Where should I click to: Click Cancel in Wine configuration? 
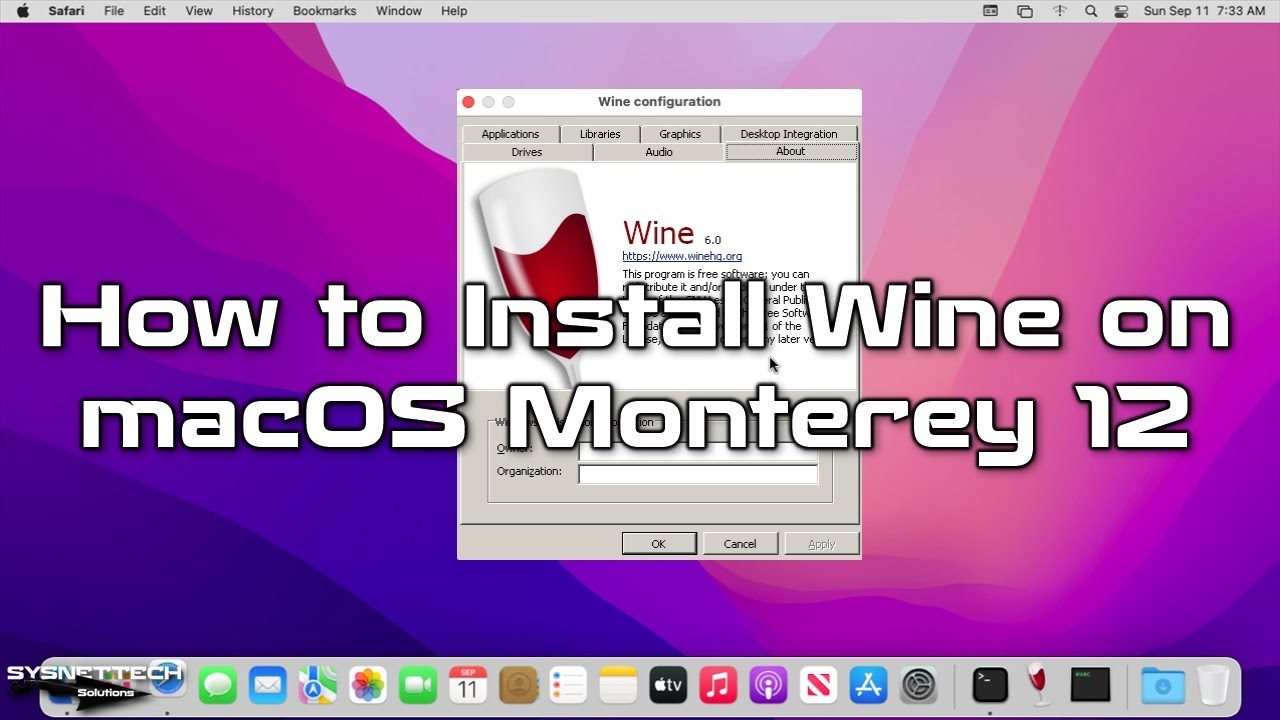point(740,544)
